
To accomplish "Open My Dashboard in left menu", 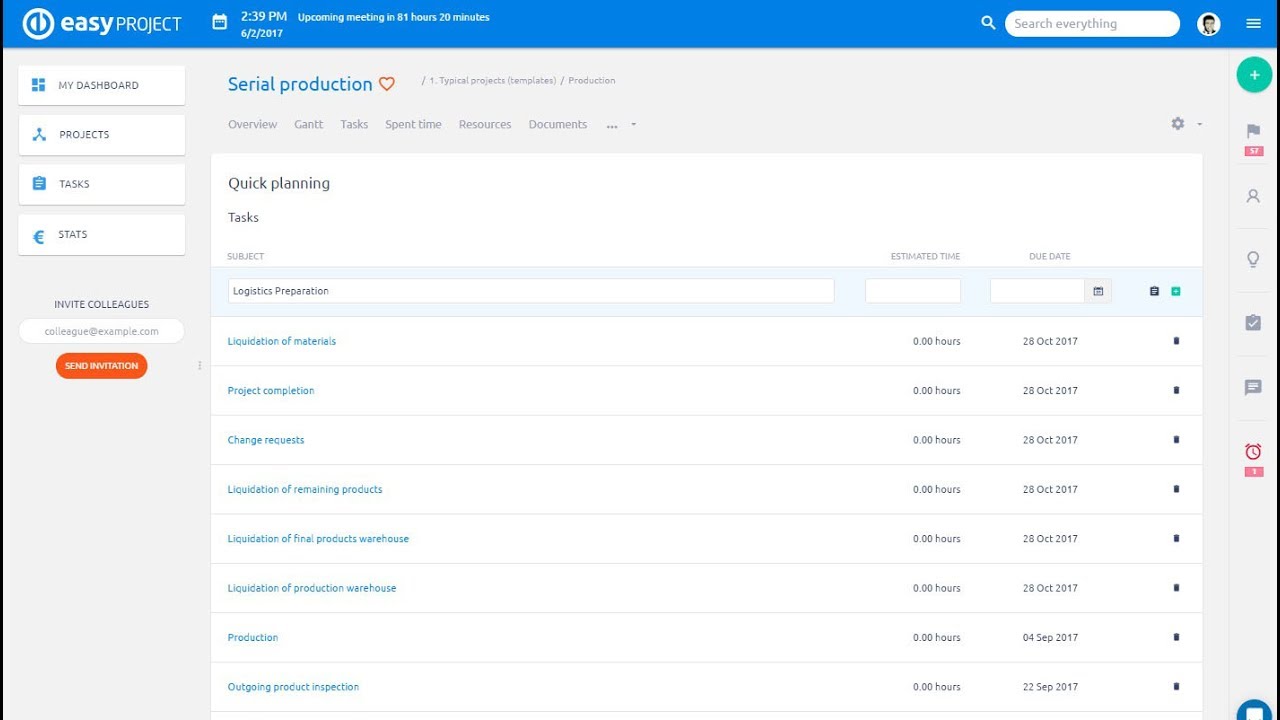I will coord(101,85).
